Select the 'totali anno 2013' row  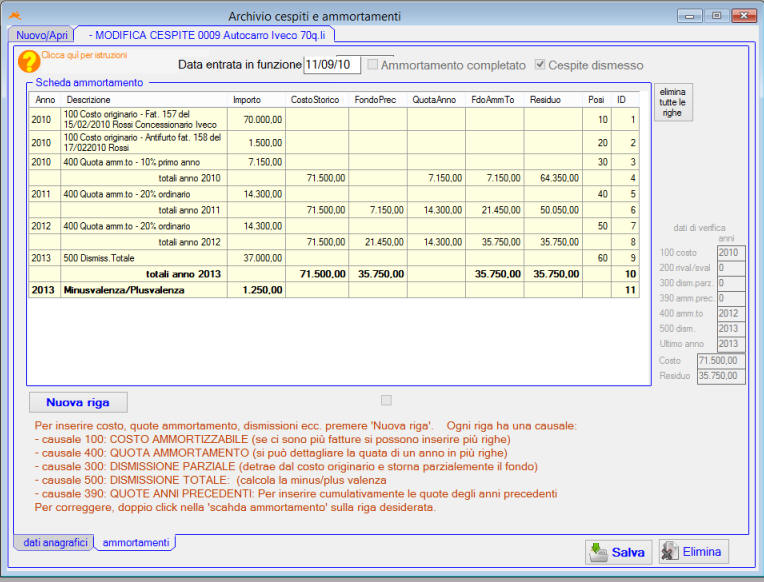point(334,274)
